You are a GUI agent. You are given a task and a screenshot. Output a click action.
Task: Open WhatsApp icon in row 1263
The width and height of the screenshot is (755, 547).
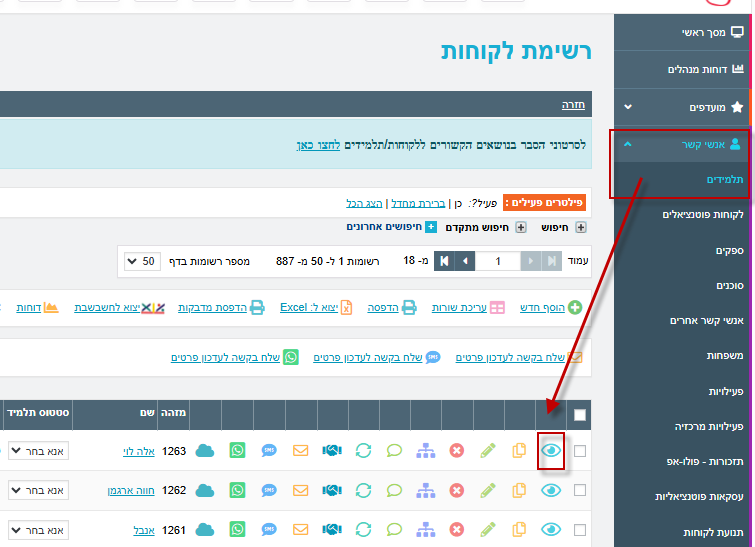tap(237, 451)
